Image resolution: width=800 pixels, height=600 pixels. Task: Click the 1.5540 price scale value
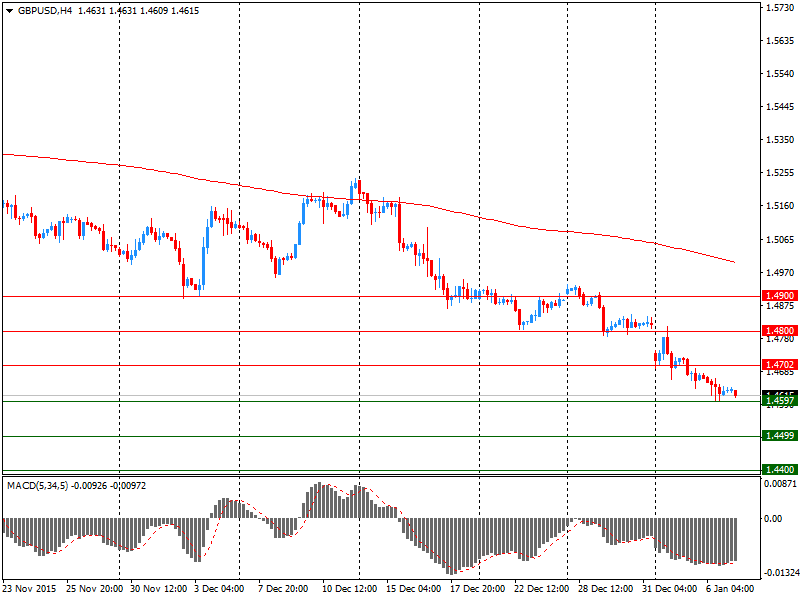pyautogui.click(x=780, y=74)
